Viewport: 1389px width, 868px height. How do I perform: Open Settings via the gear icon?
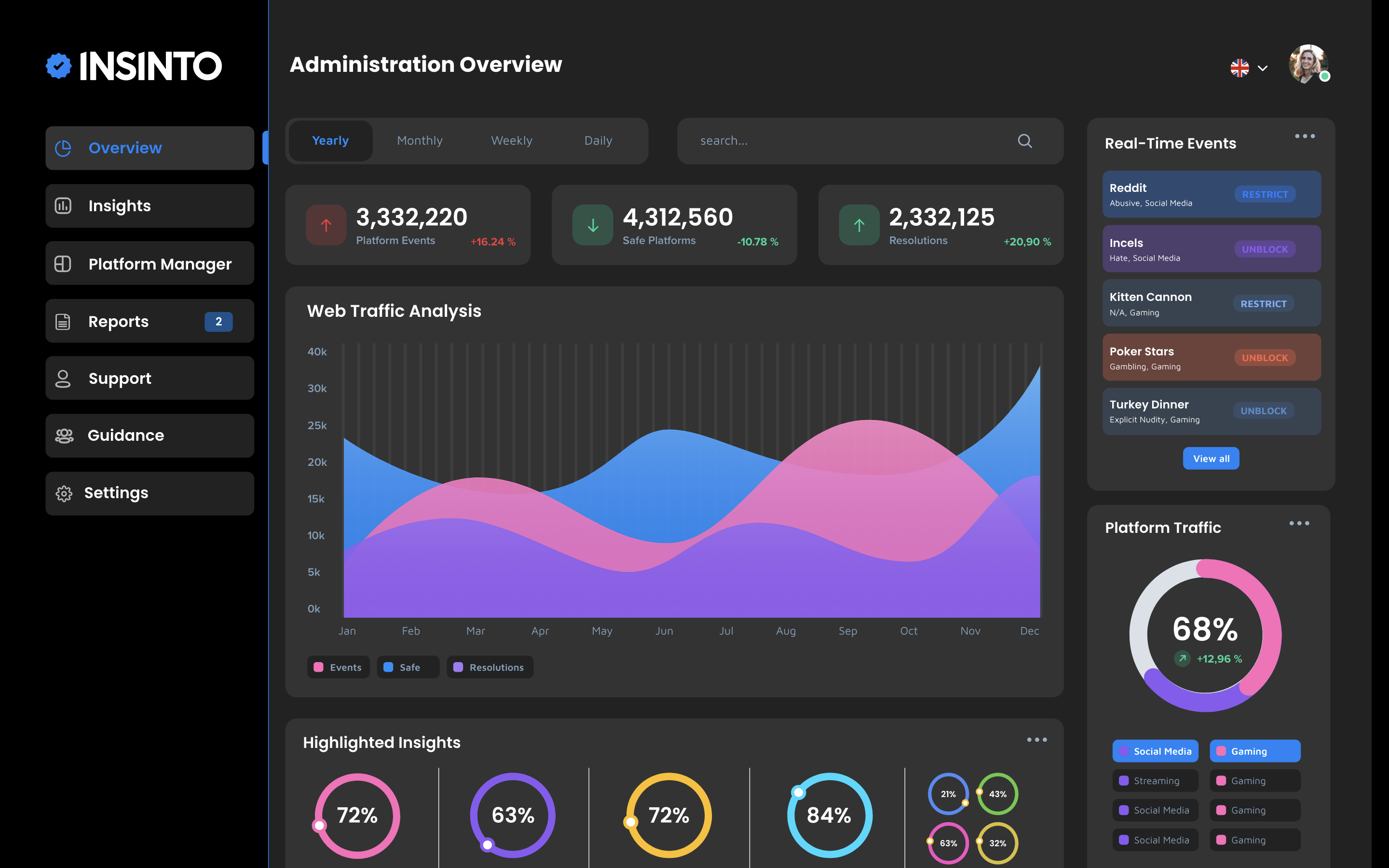pos(64,493)
